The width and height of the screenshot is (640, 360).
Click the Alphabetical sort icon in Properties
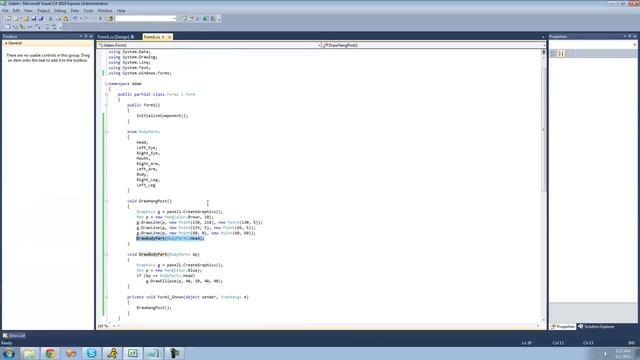tap(561, 53)
